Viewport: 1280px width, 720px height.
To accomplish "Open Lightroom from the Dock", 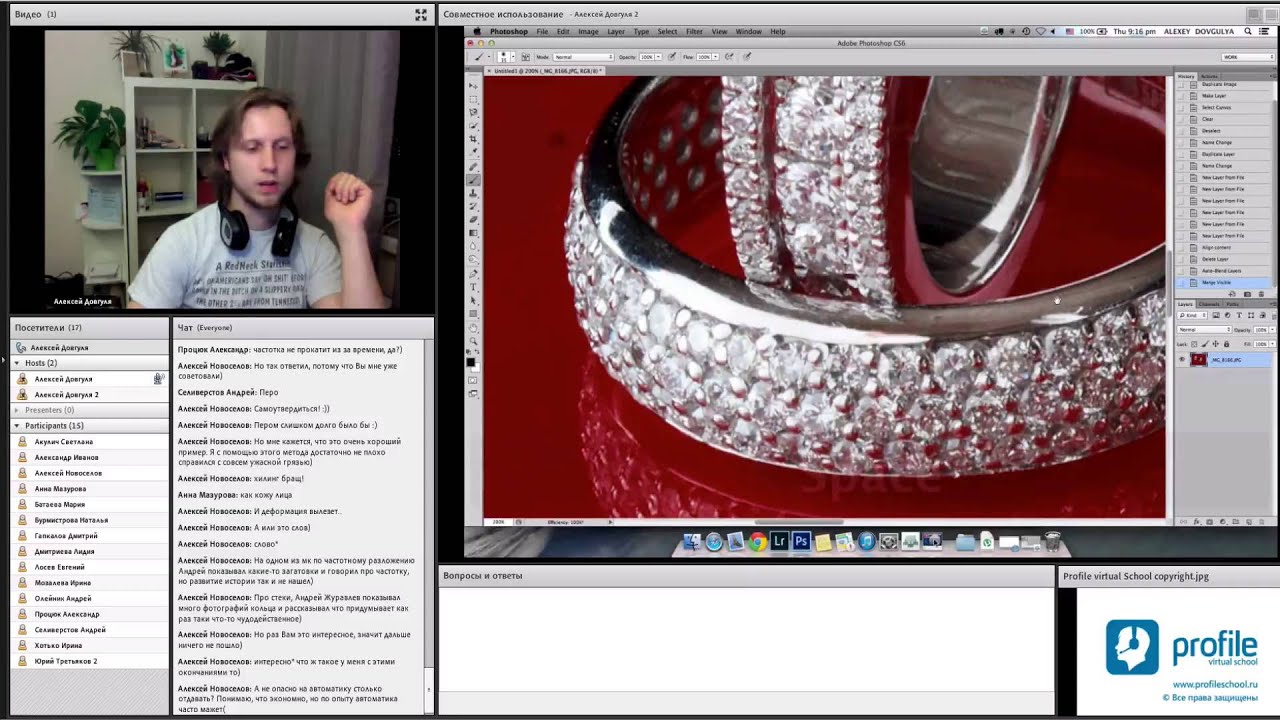I will 779,541.
